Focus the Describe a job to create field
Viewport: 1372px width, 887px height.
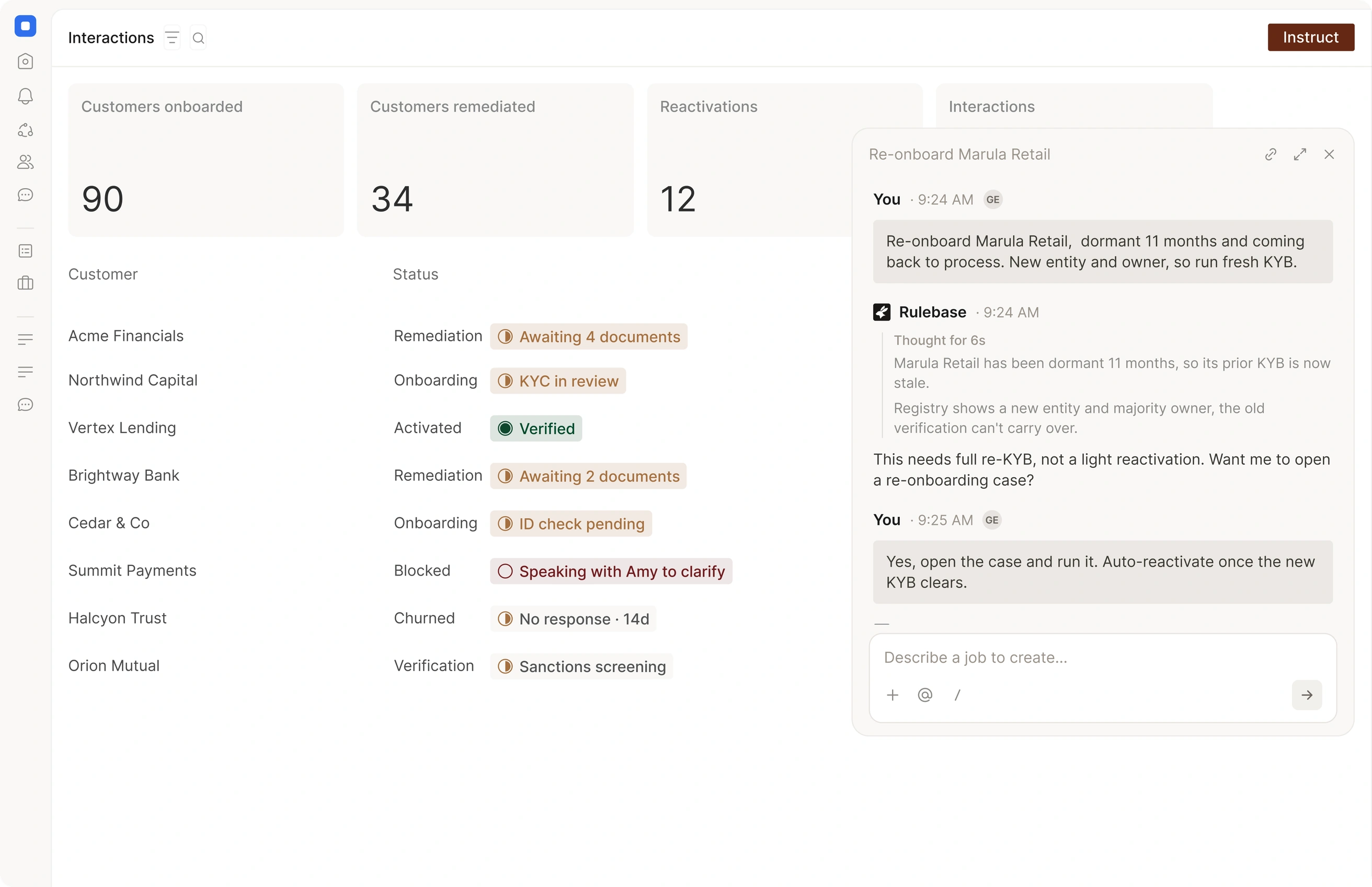point(1102,658)
